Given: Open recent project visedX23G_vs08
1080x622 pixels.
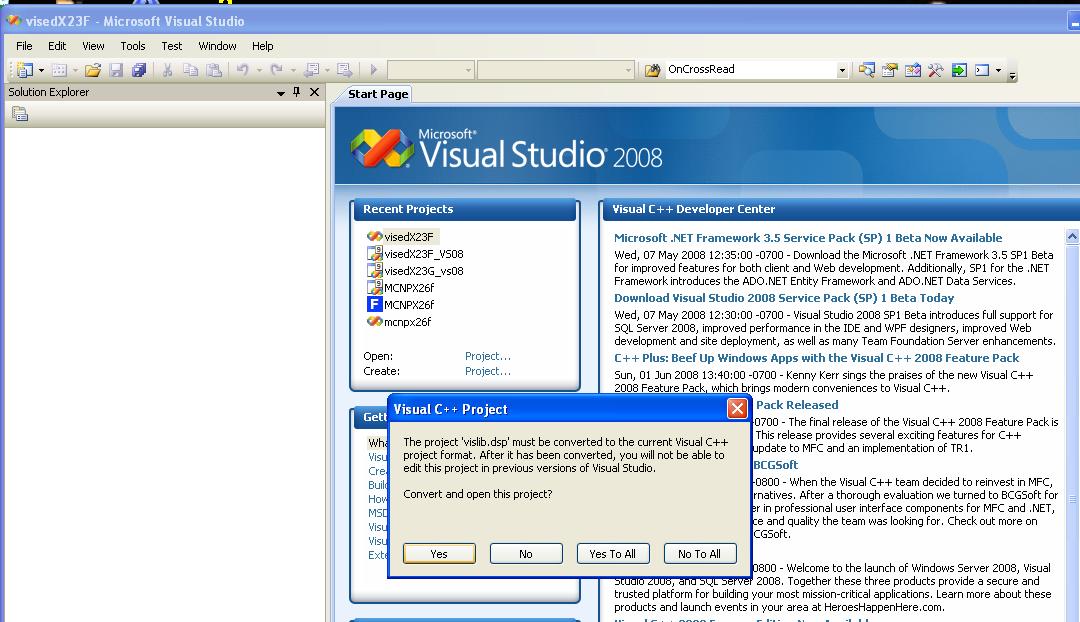Looking at the screenshot, I should [x=424, y=271].
